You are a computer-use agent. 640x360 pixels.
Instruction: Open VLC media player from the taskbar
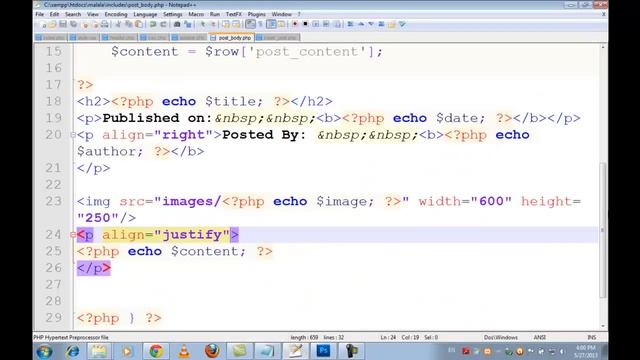tap(184, 351)
